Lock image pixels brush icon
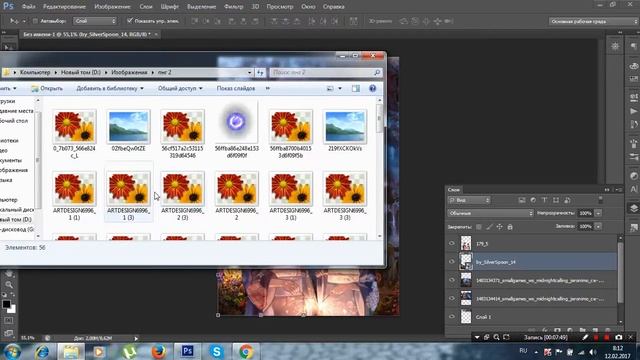 pos(489,227)
